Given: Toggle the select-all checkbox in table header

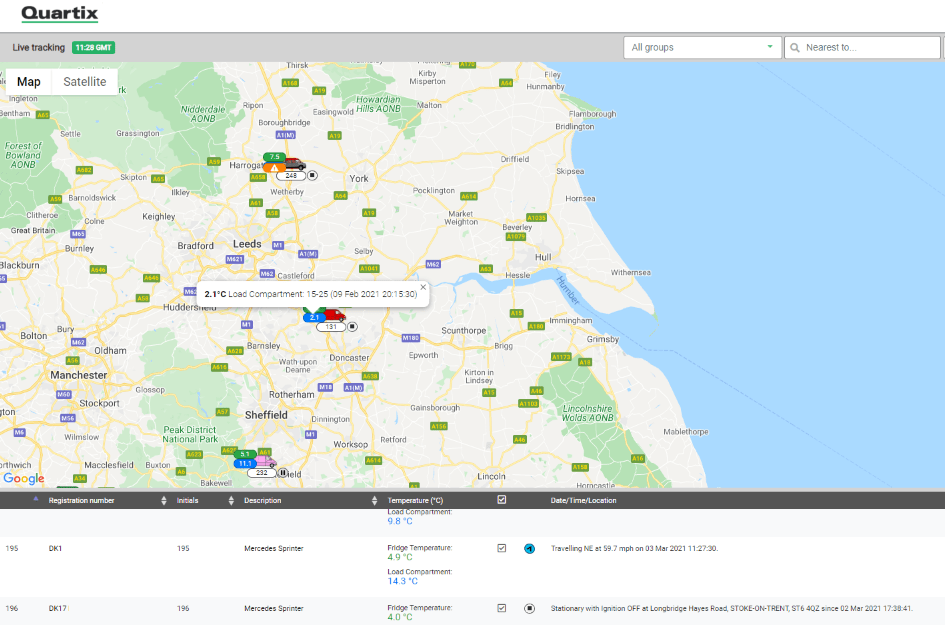Looking at the screenshot, I should 501,500.
